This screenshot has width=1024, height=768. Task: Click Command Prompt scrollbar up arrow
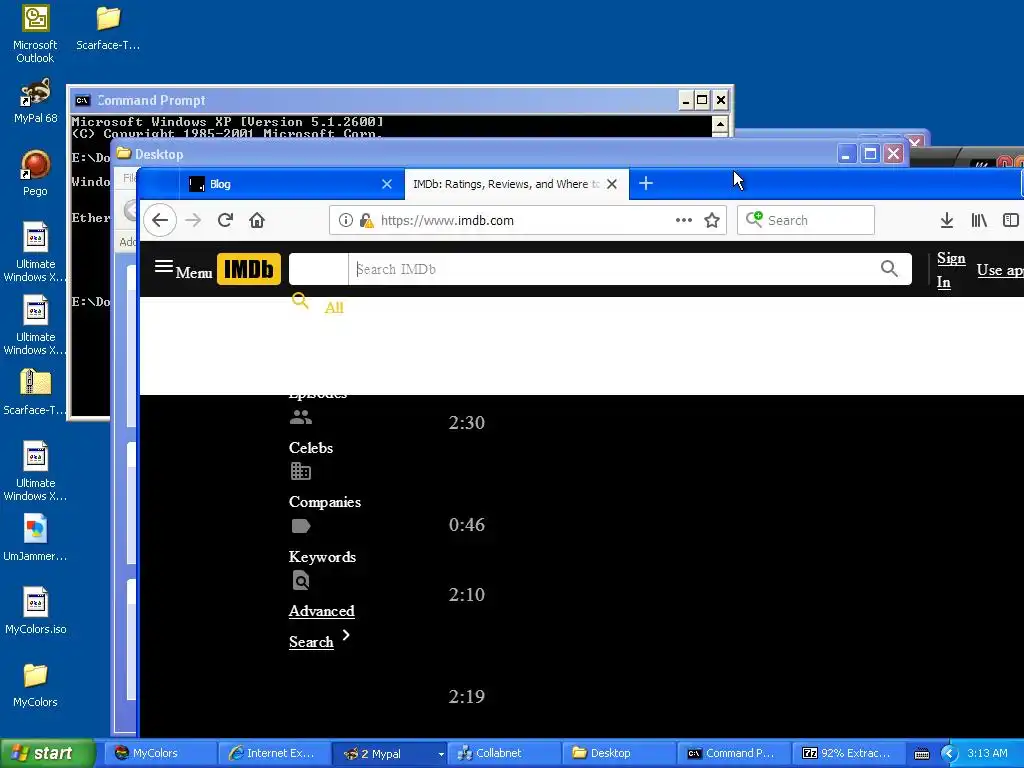(720, 123)
